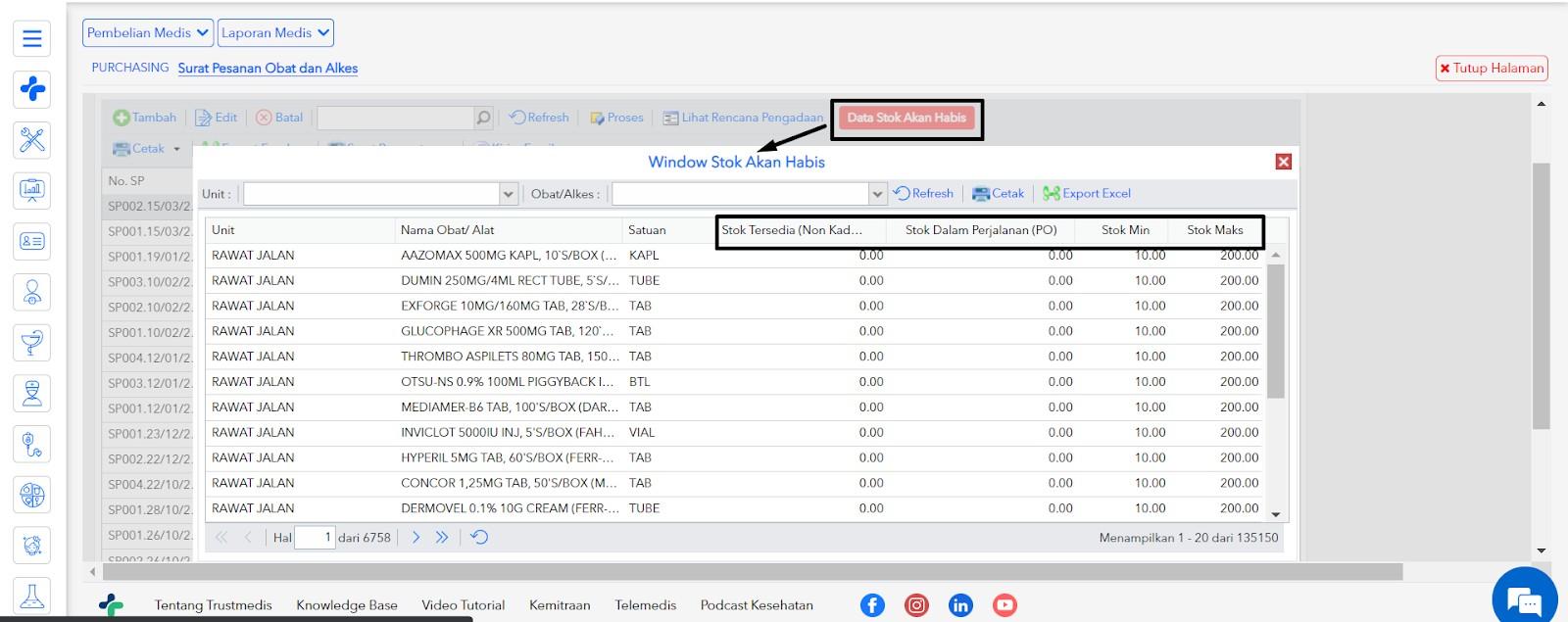Sort by the Satuan column header
The image size is (1568, 622).
pyautogui.click(x=668, y=230)
